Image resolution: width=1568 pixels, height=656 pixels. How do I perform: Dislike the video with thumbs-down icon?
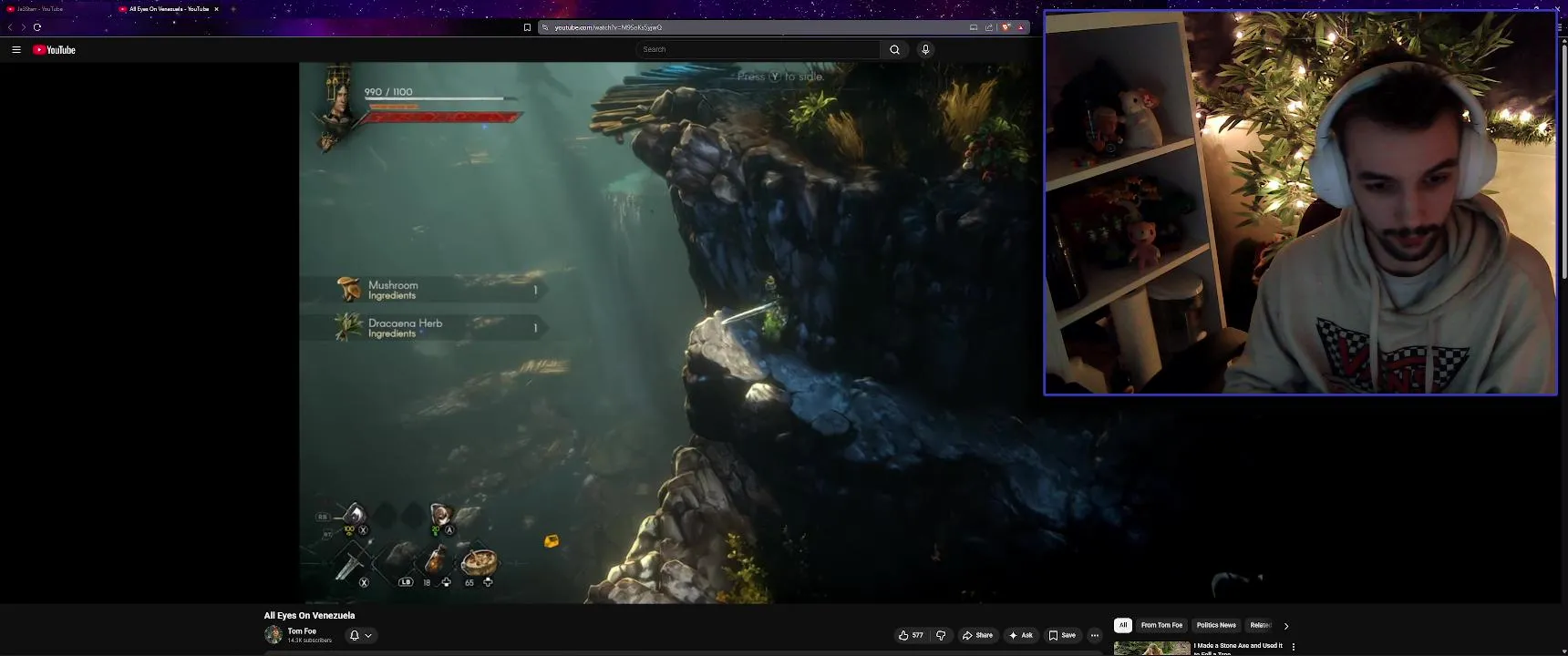click(942, 635)
